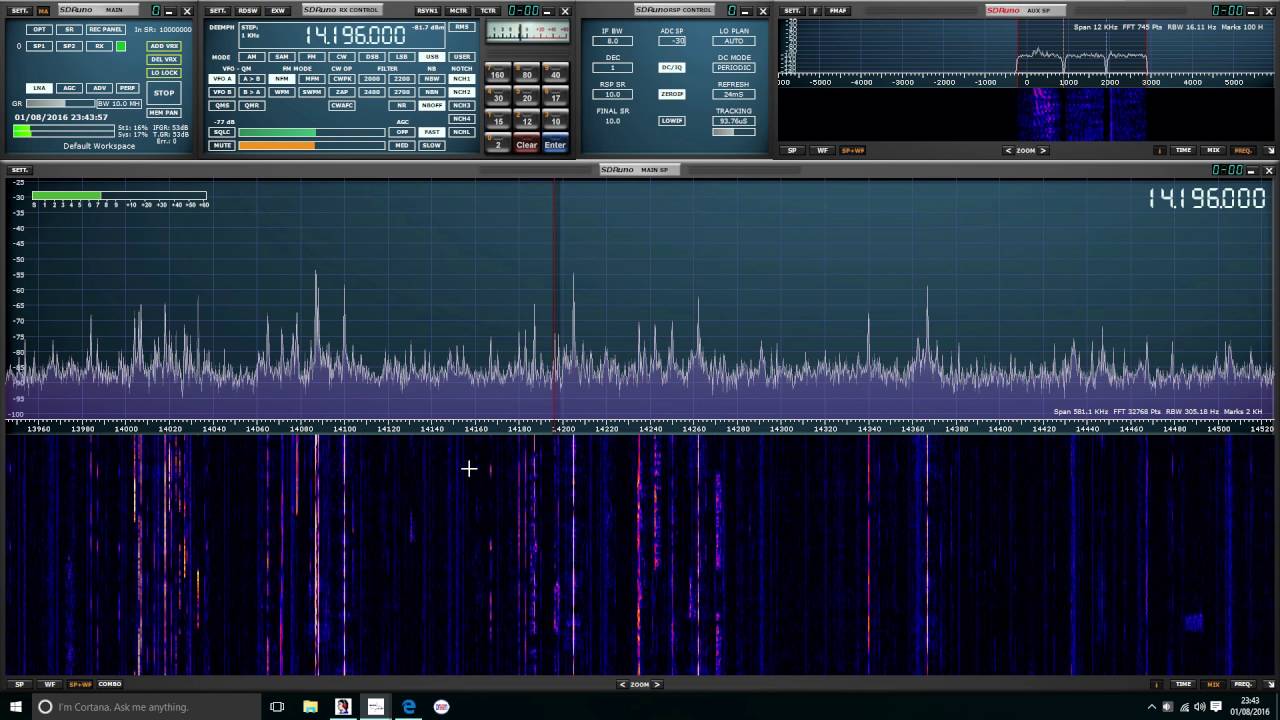Open the REC PANEL
Viewport: 1280px width, 720px height.
pyautogui.click(x=106, y=29)
